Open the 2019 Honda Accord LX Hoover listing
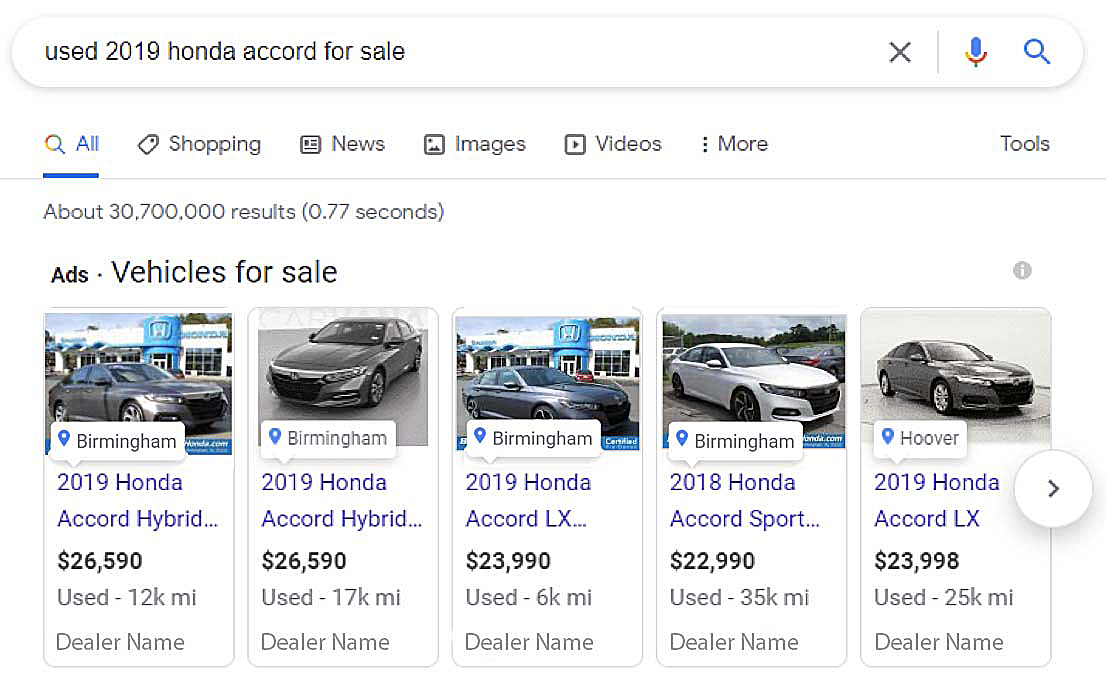Image resolution: width=1106 pixels, height=674 pixels. tap(936, 500)
